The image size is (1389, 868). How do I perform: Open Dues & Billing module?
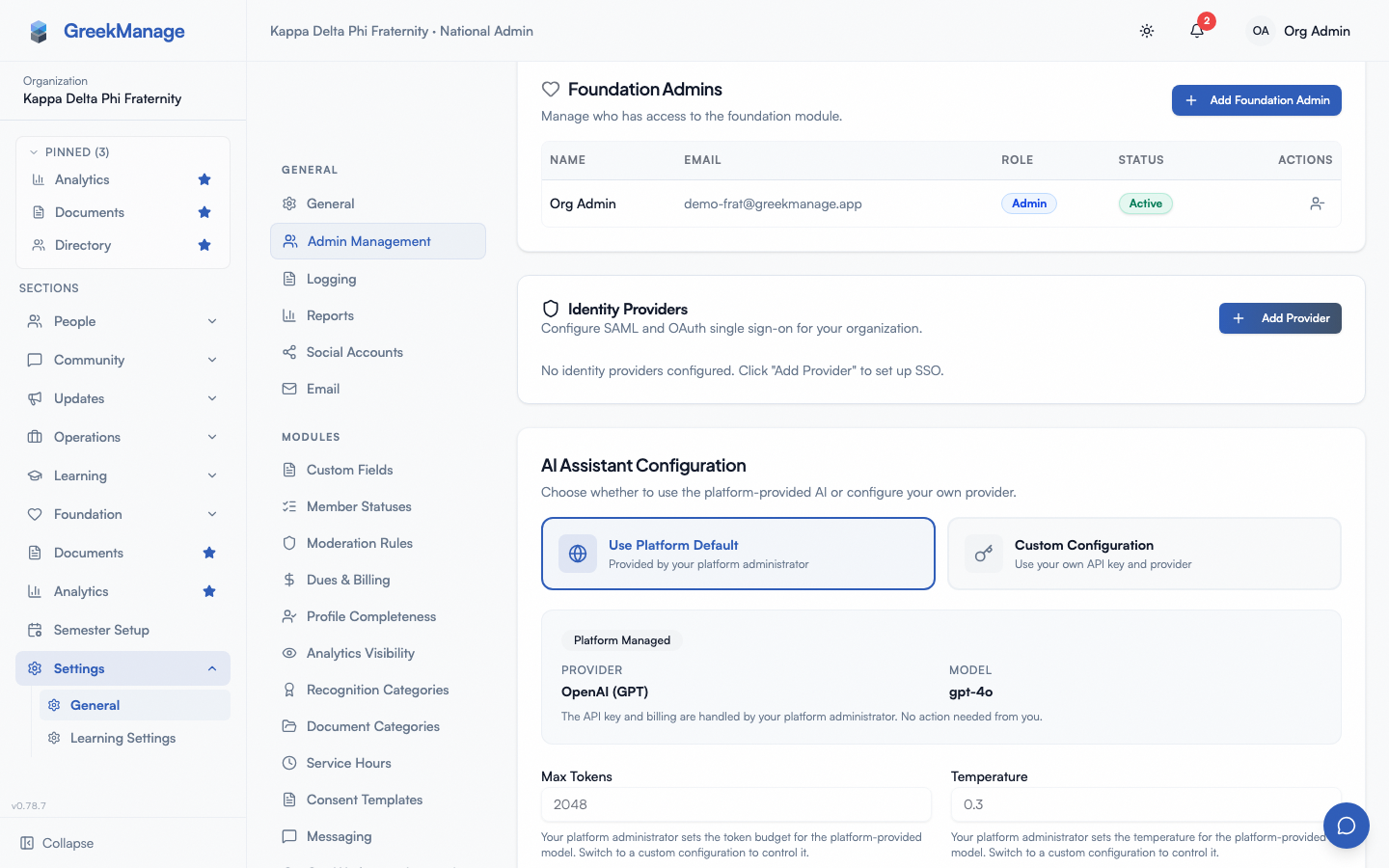[x=378, y=580]
